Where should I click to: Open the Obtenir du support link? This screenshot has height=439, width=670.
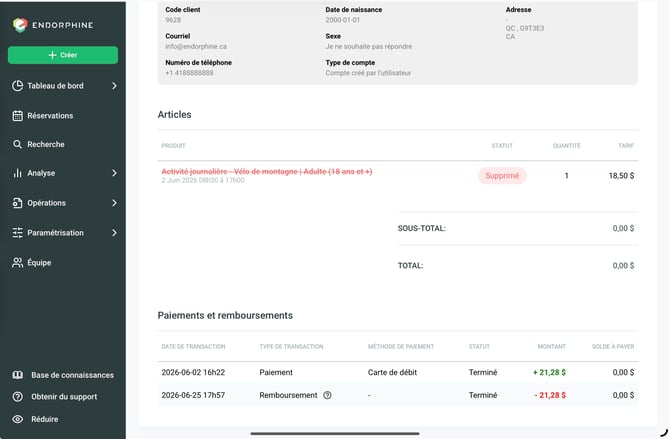pyautogui.click(x=63, y=397)
